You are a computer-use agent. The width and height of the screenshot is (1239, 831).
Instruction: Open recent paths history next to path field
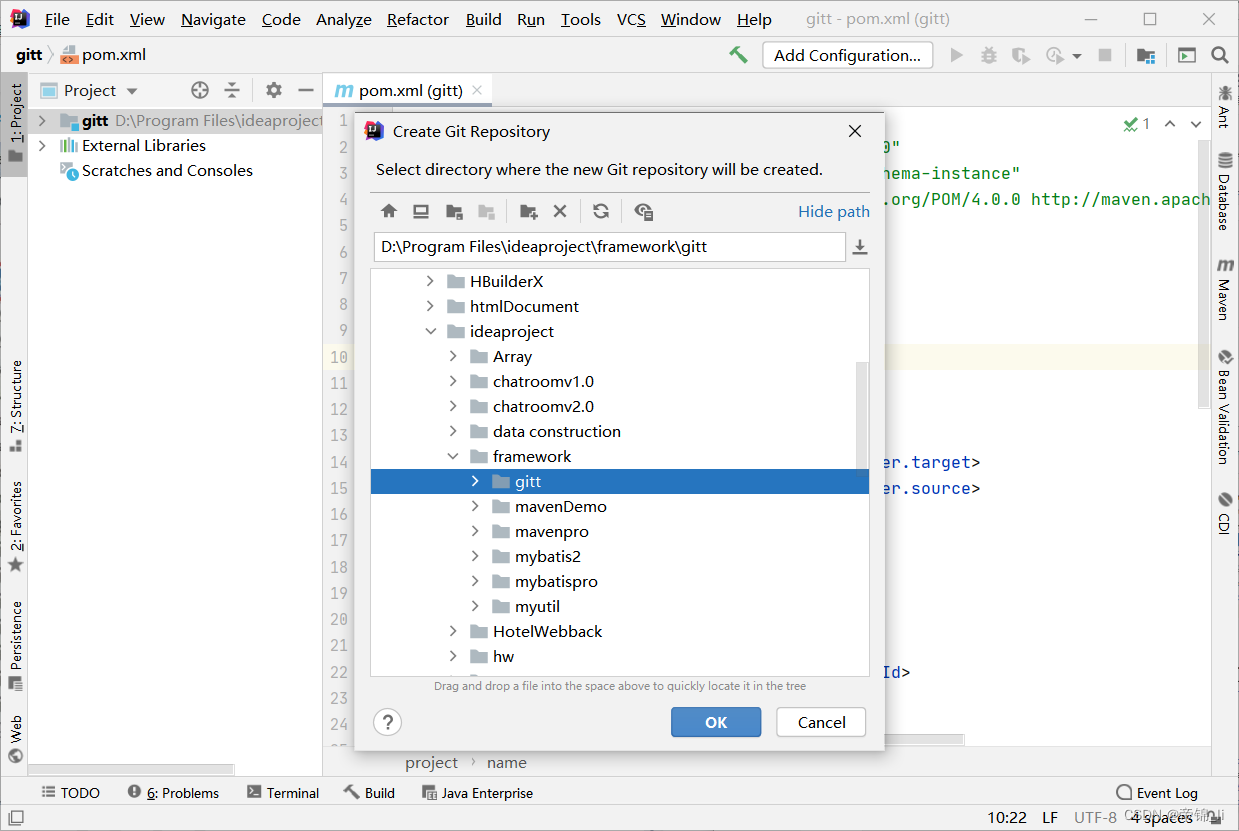tap(860, 247)
